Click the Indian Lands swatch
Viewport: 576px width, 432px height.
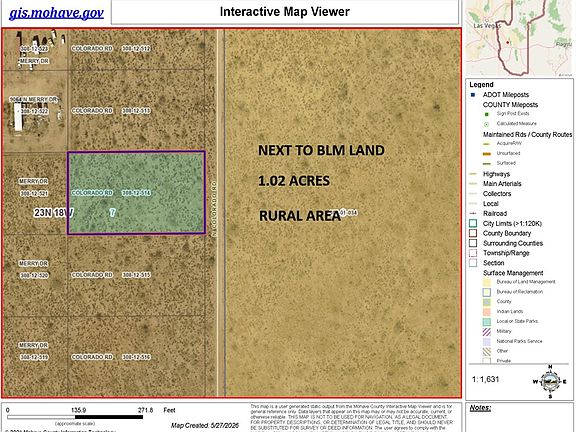click(x=487, y=312)
